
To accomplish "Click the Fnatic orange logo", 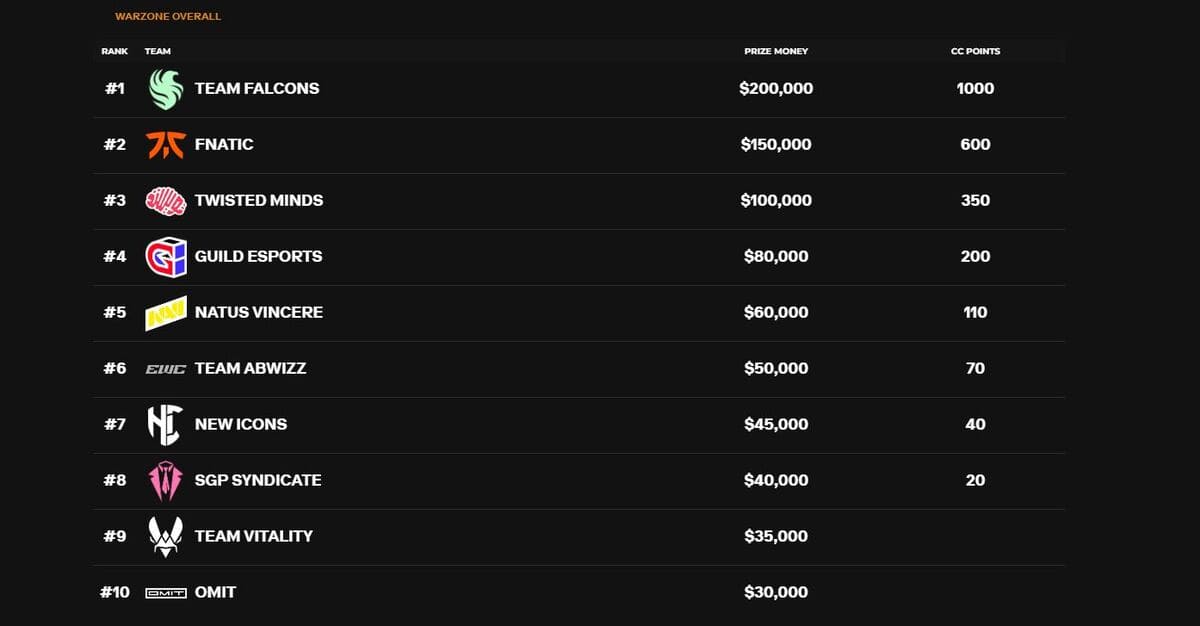I will coord(166,144).
